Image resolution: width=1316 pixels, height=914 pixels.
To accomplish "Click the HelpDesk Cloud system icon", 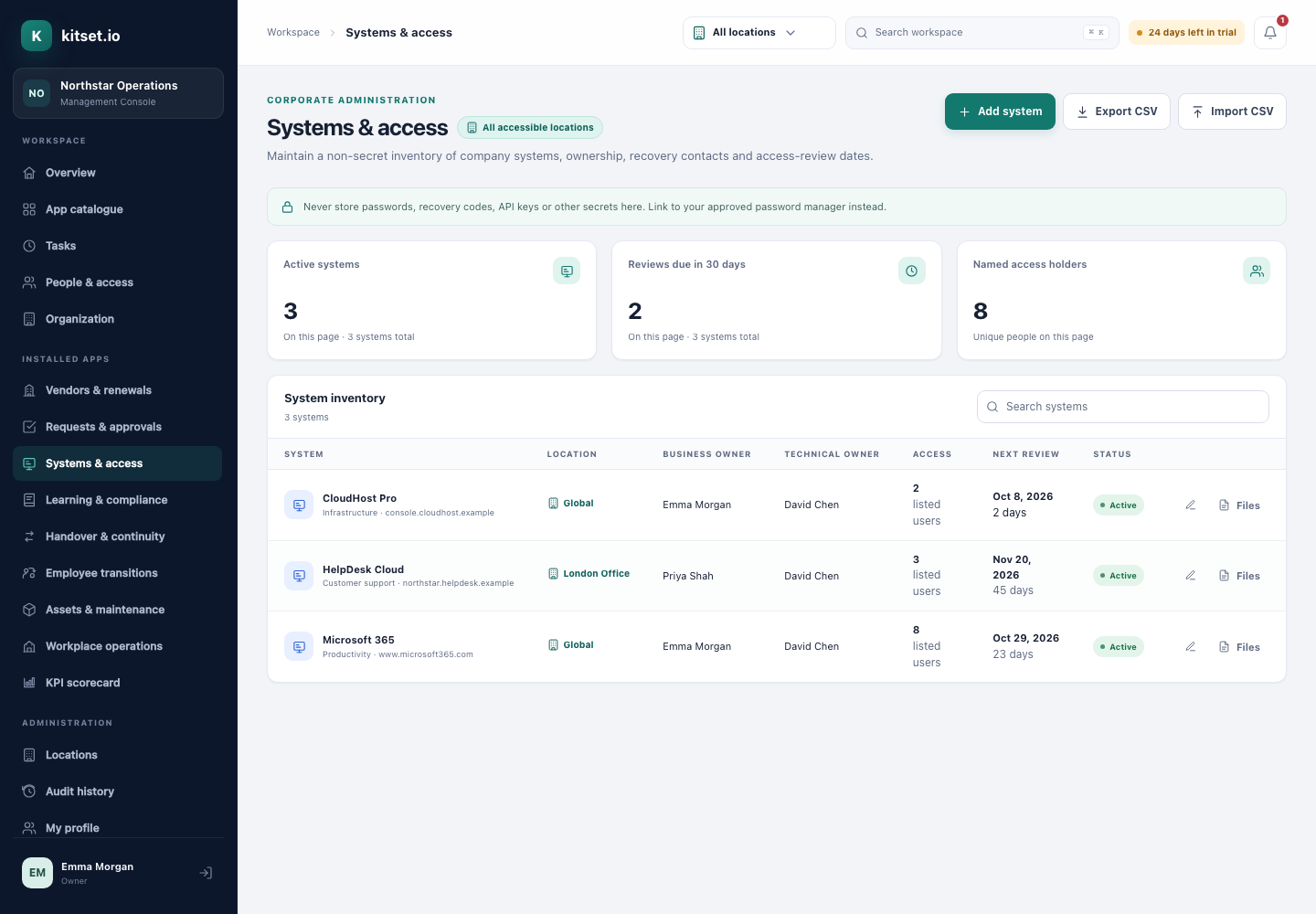I will [x=299, y=576].
